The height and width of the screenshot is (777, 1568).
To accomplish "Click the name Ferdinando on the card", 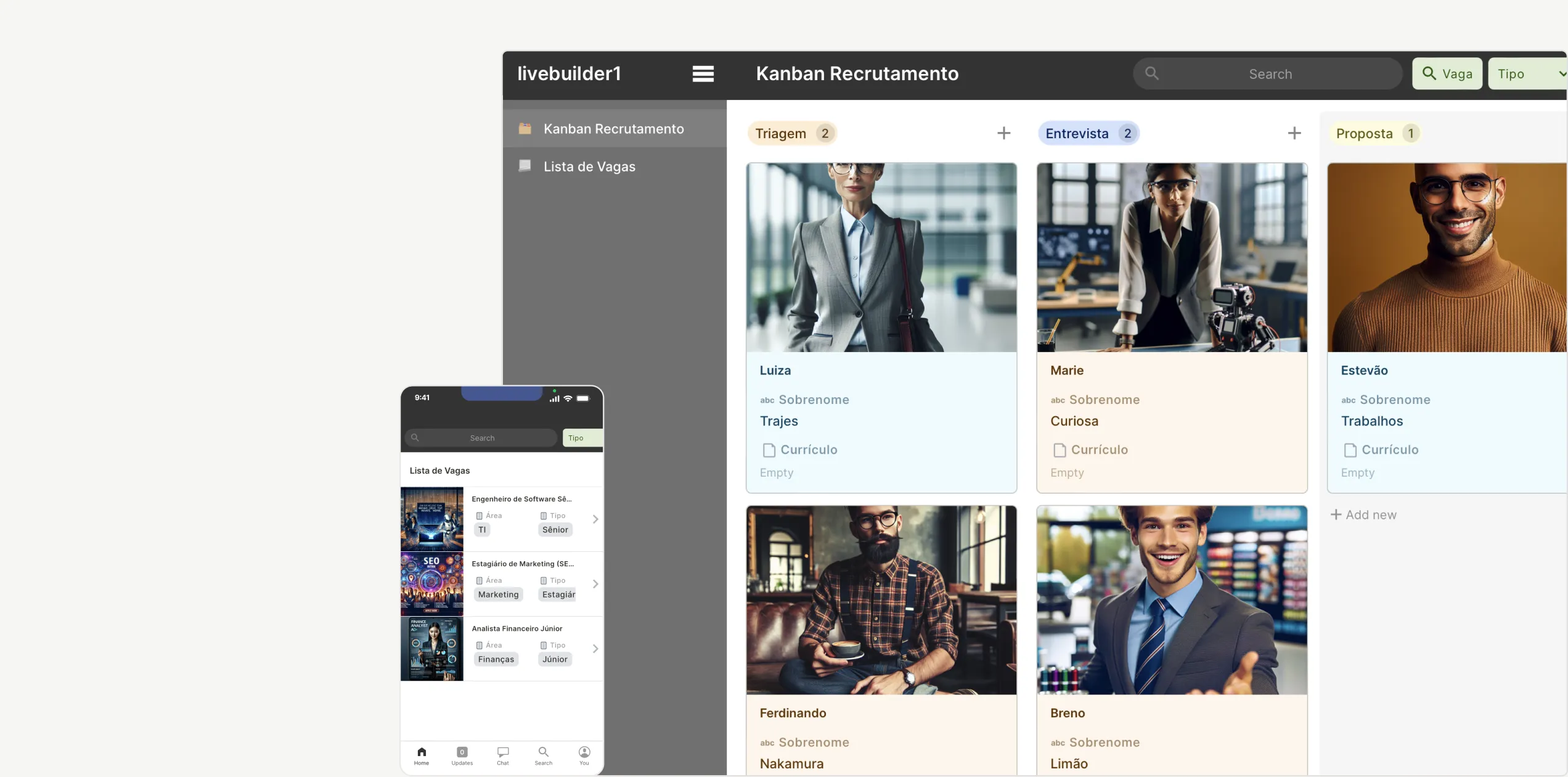I will (793, 713).
